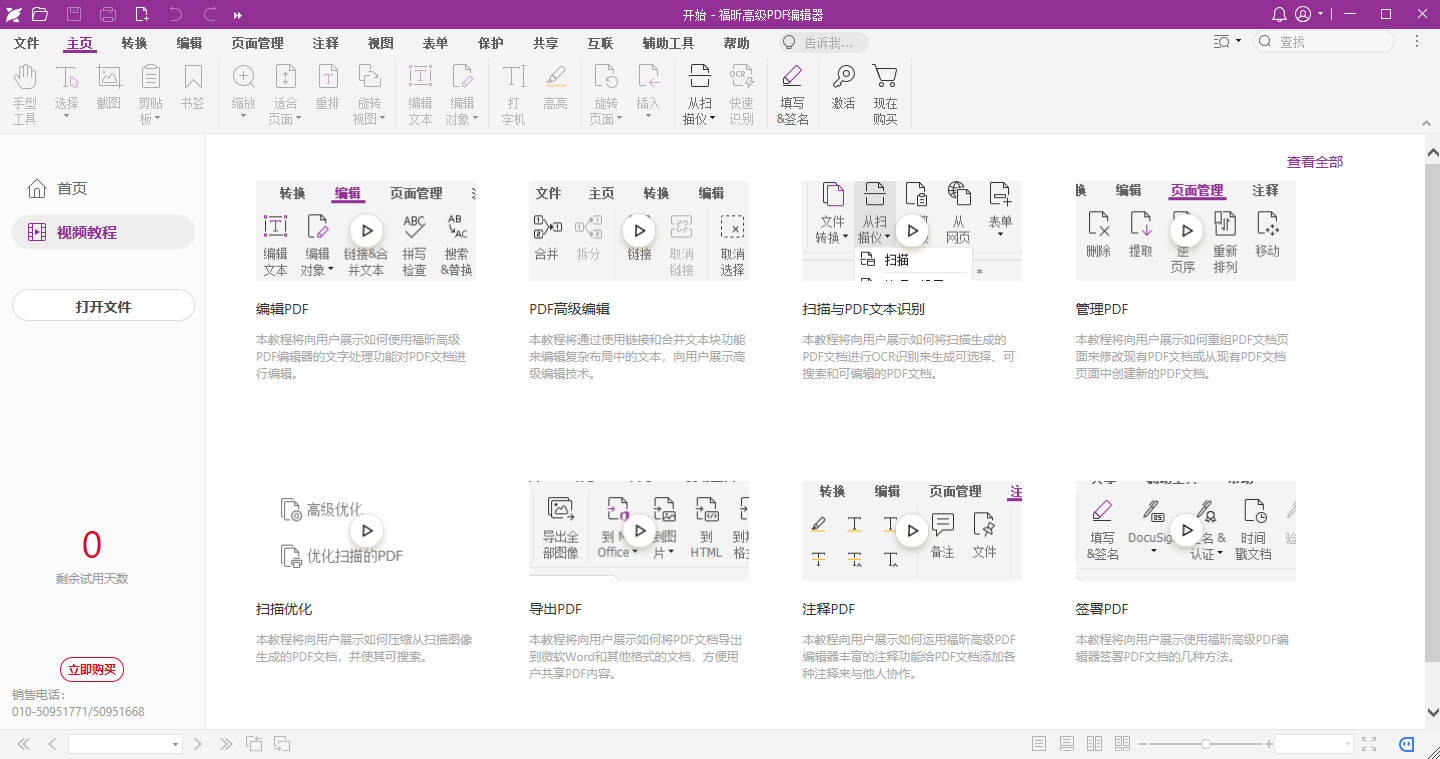The image size is (1440, 759).
Task: Click the undo arrow in title bar
Action: (x=176, y=14)
